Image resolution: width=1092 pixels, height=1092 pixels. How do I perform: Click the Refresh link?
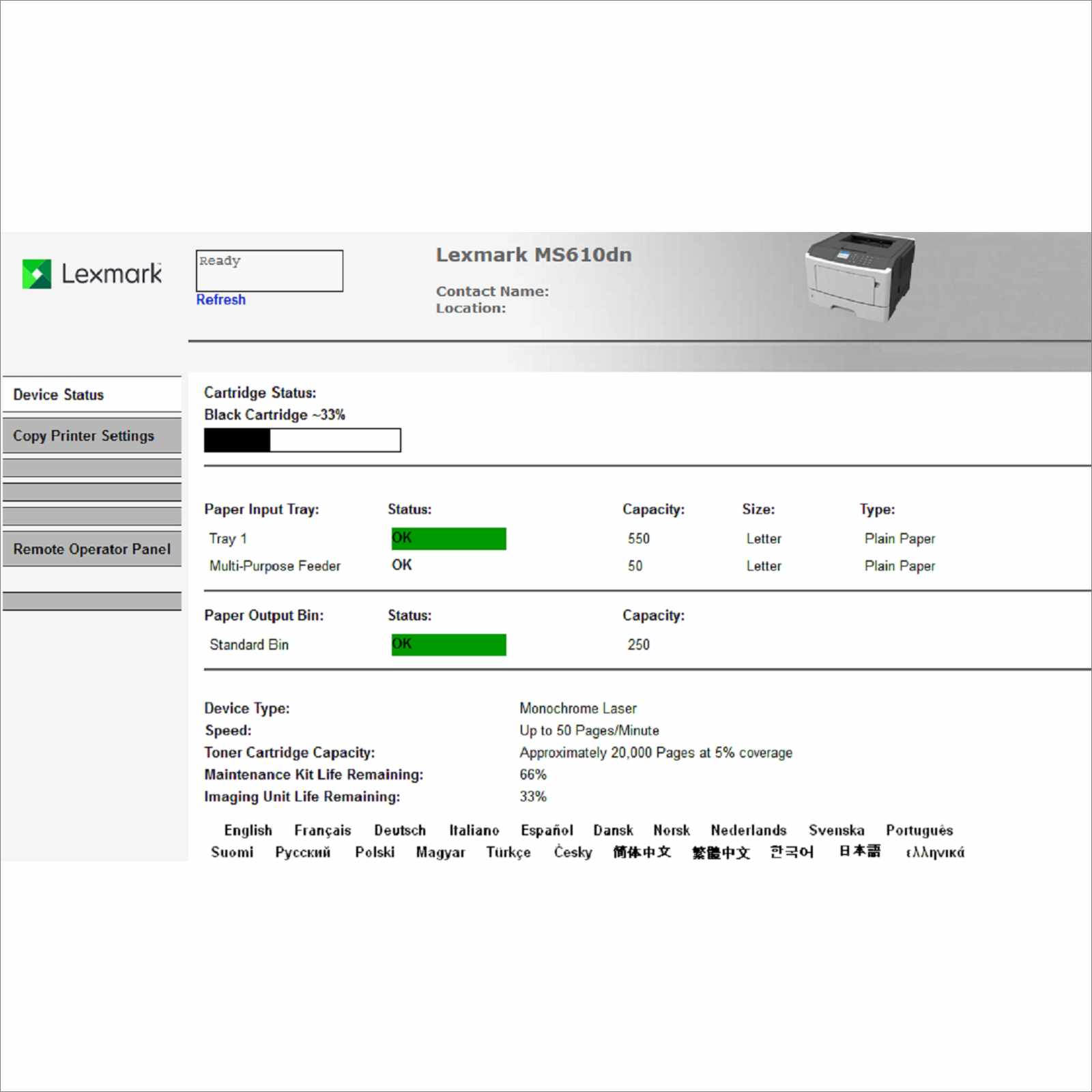tap(220, 300)
